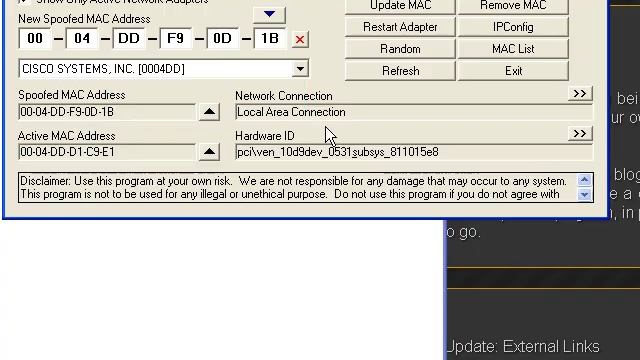The width and height of the screenshot is (640, 360).
Task: Click 'Update: External Links' heading in background page
Action: pyautogui.click(x=523, y=347)
